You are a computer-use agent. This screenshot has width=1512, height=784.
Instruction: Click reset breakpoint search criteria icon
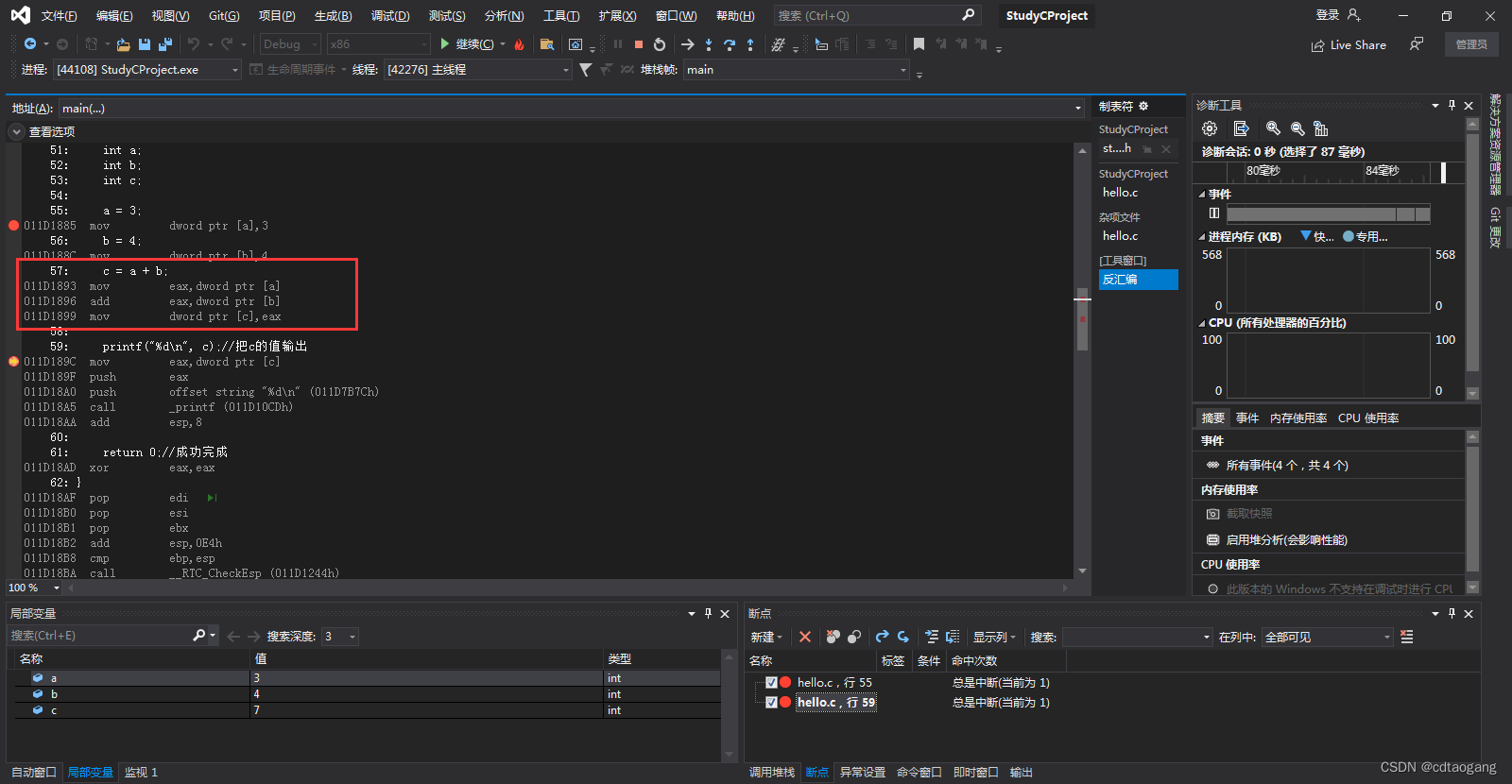[1407, 637]
